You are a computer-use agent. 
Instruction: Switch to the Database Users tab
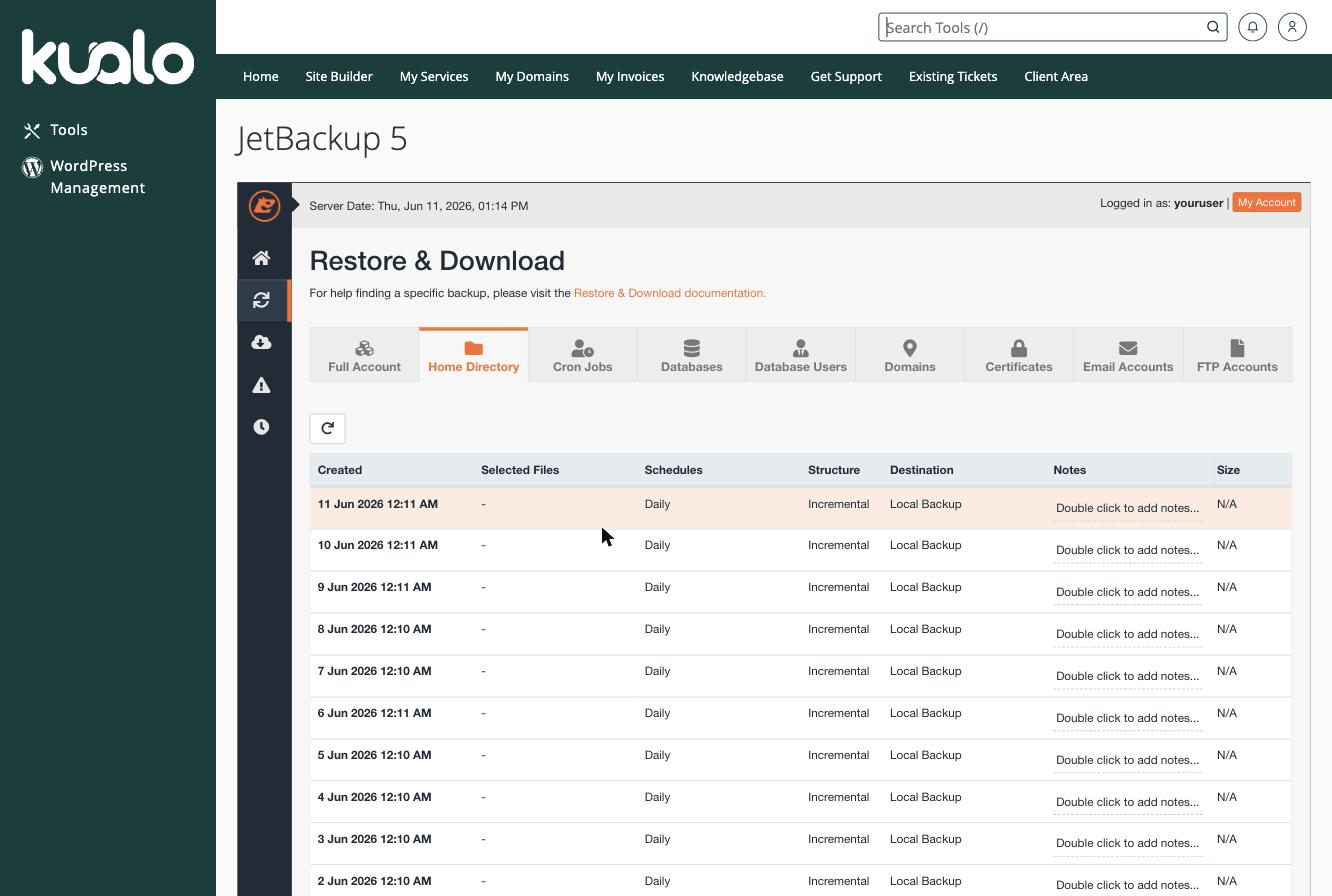pos(800,355)
